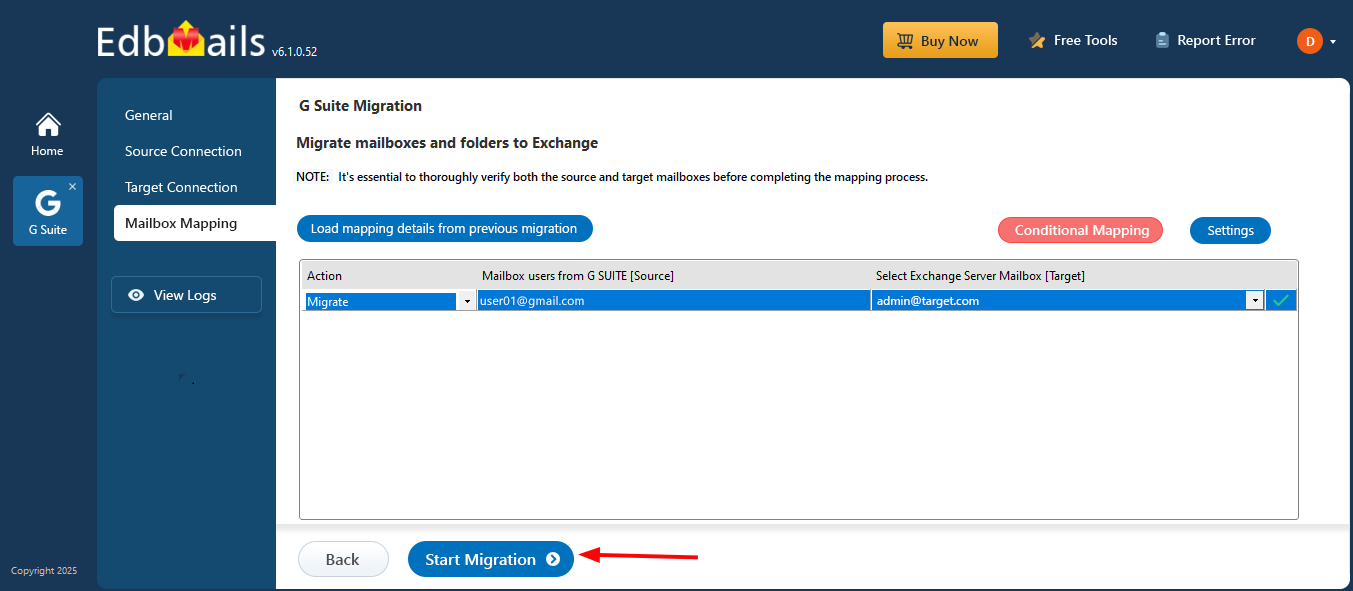Click the Edbmails logo
Screen dimensions: 1353x591
182,41
